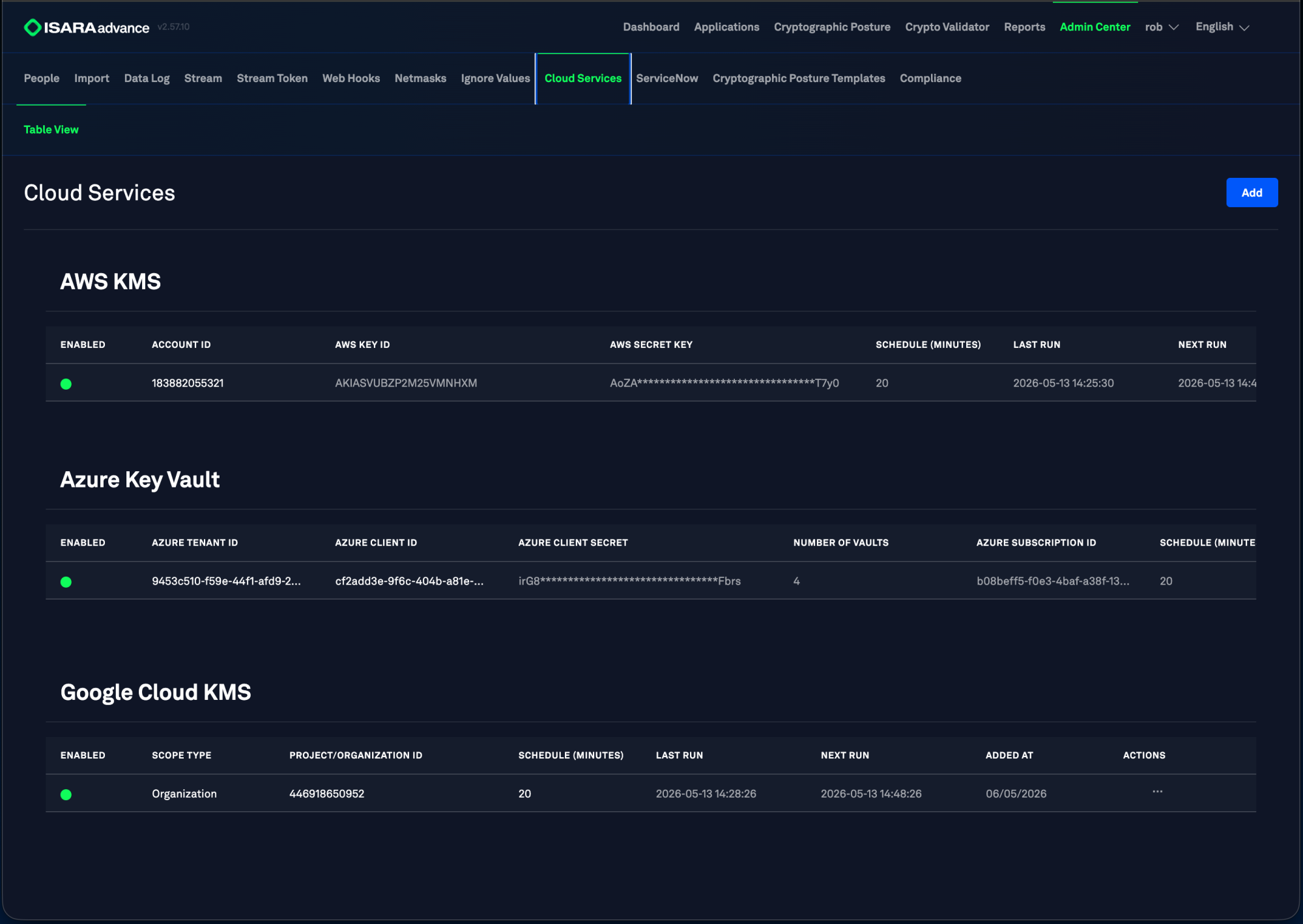This screenshot has height=924, width=1303.
Task: Click the green enabled dot in AWS KMS row
Action: (x=66, y=384)
